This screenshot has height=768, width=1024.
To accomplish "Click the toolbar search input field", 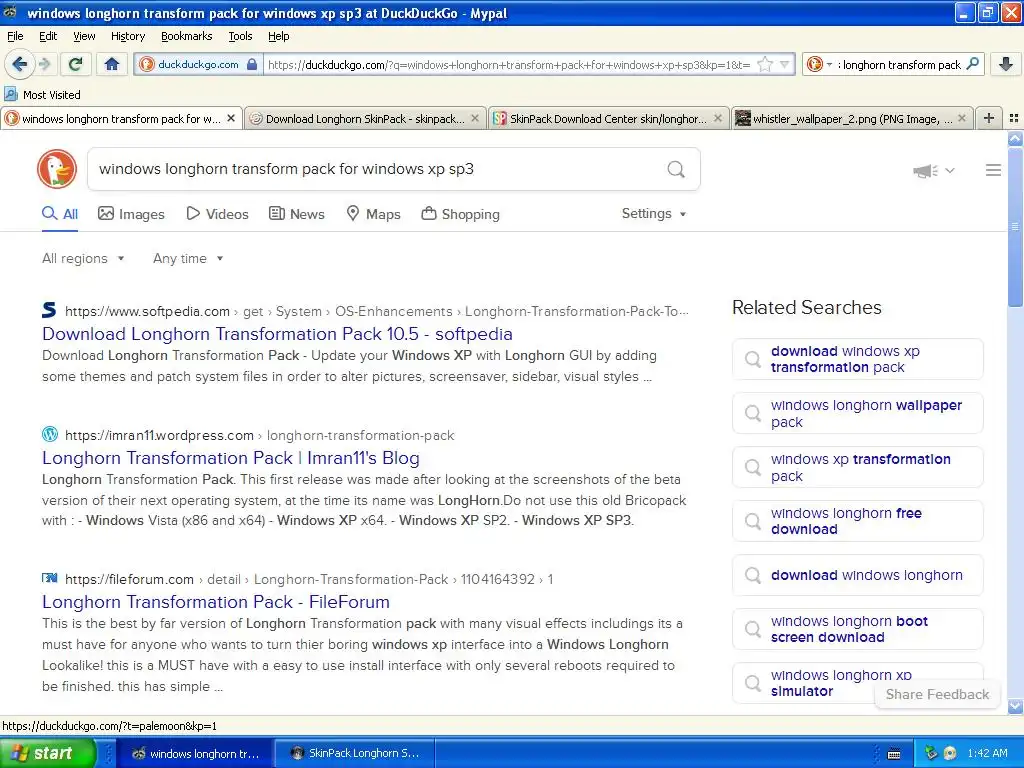I will click(901, 64).
